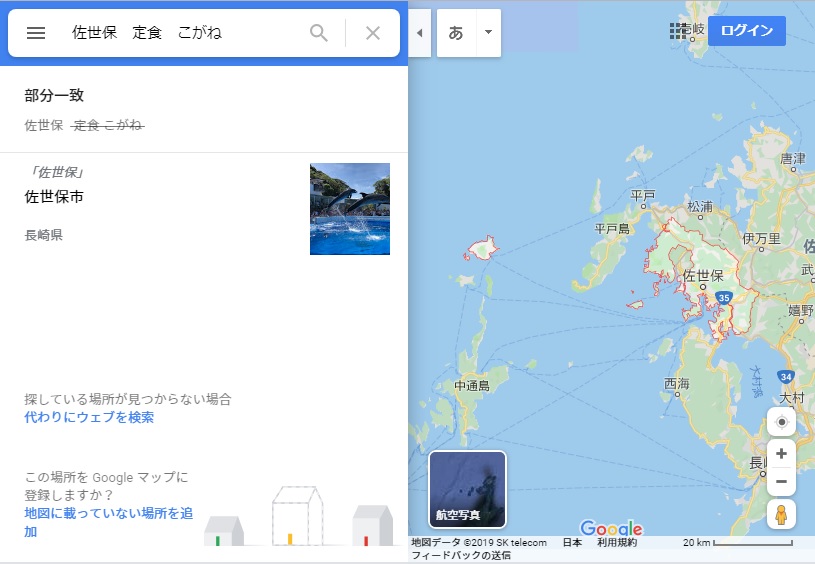This screenshot has height=564, width=815.
Task: Toggle the 20 km map scale
Action: click(738, 543)
